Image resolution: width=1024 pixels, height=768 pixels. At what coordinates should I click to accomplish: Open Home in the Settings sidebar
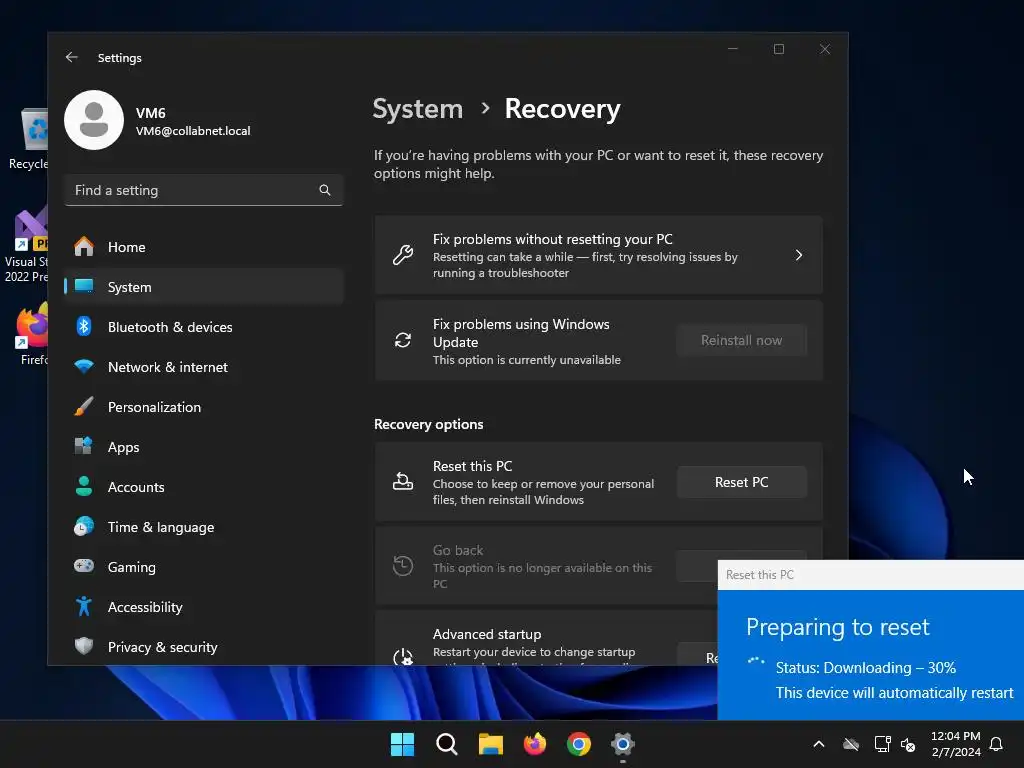pos(203,247)
